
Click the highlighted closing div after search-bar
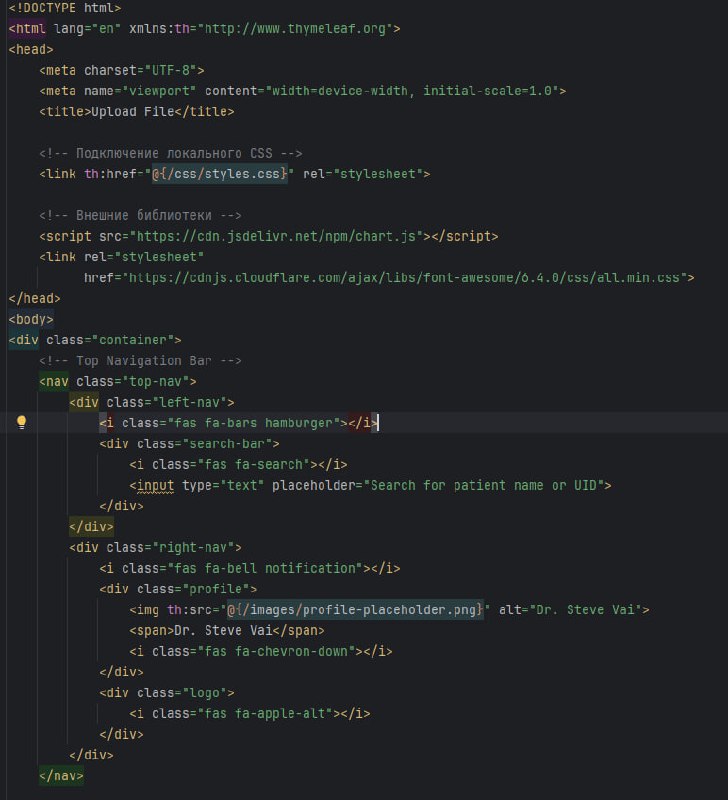point(91,527)
